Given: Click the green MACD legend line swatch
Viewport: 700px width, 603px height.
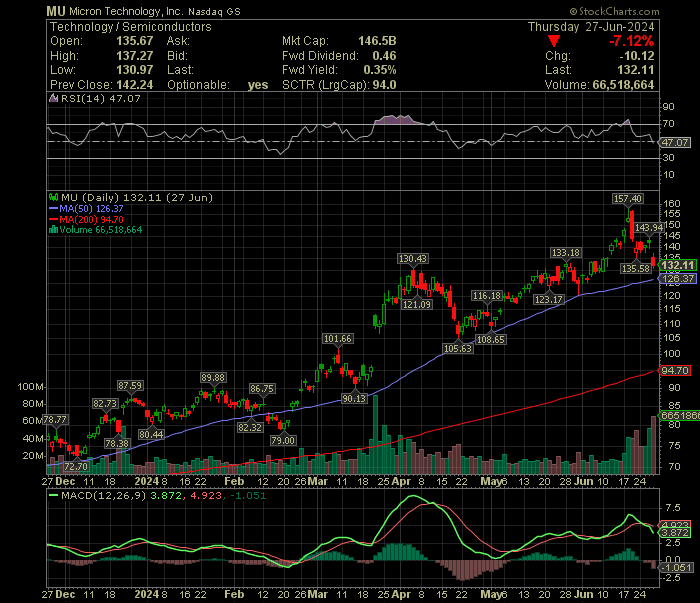Looking at the screenshot, I should 54,495.
